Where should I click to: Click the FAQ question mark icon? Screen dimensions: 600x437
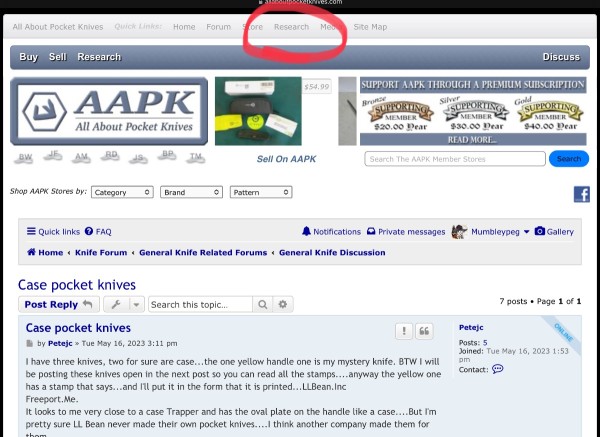click(89, 231)
